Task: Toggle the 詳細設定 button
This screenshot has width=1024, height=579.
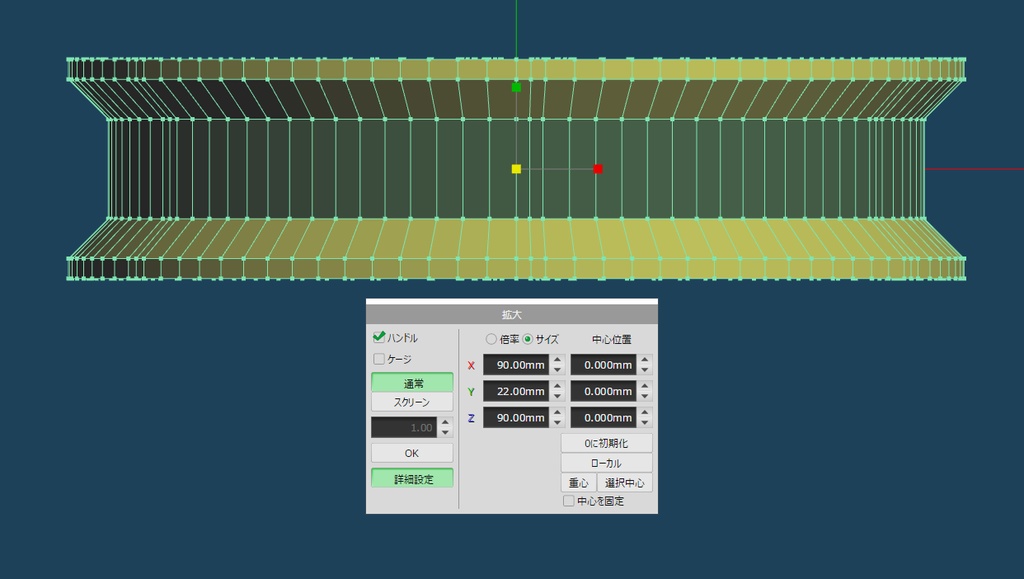Action: 412,478
